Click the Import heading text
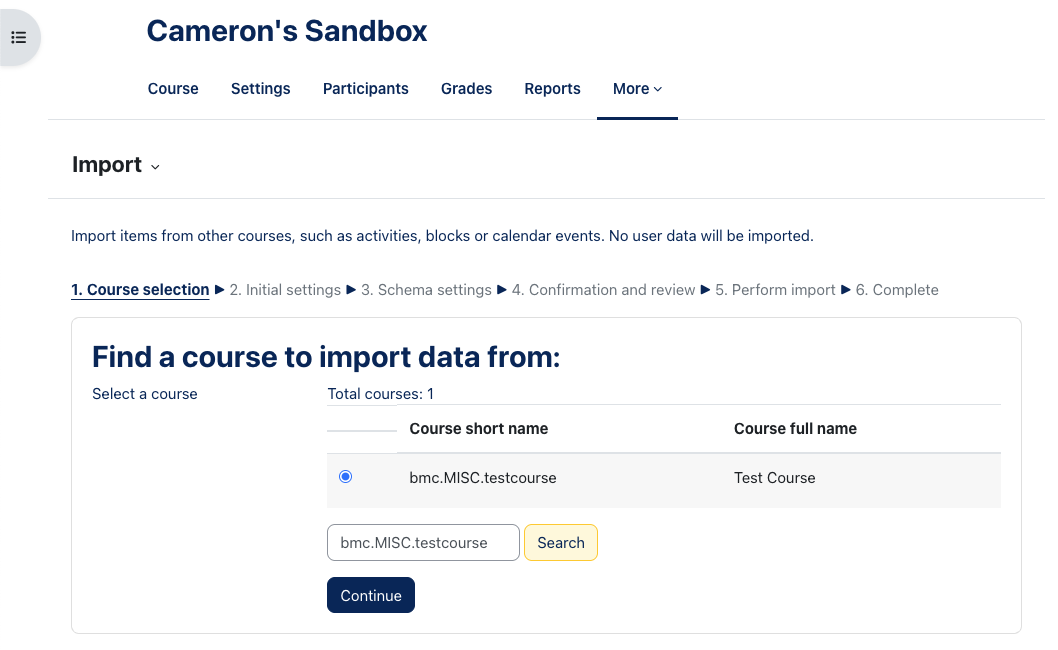This screenshot has width=1058, height=650. (107, 165)
